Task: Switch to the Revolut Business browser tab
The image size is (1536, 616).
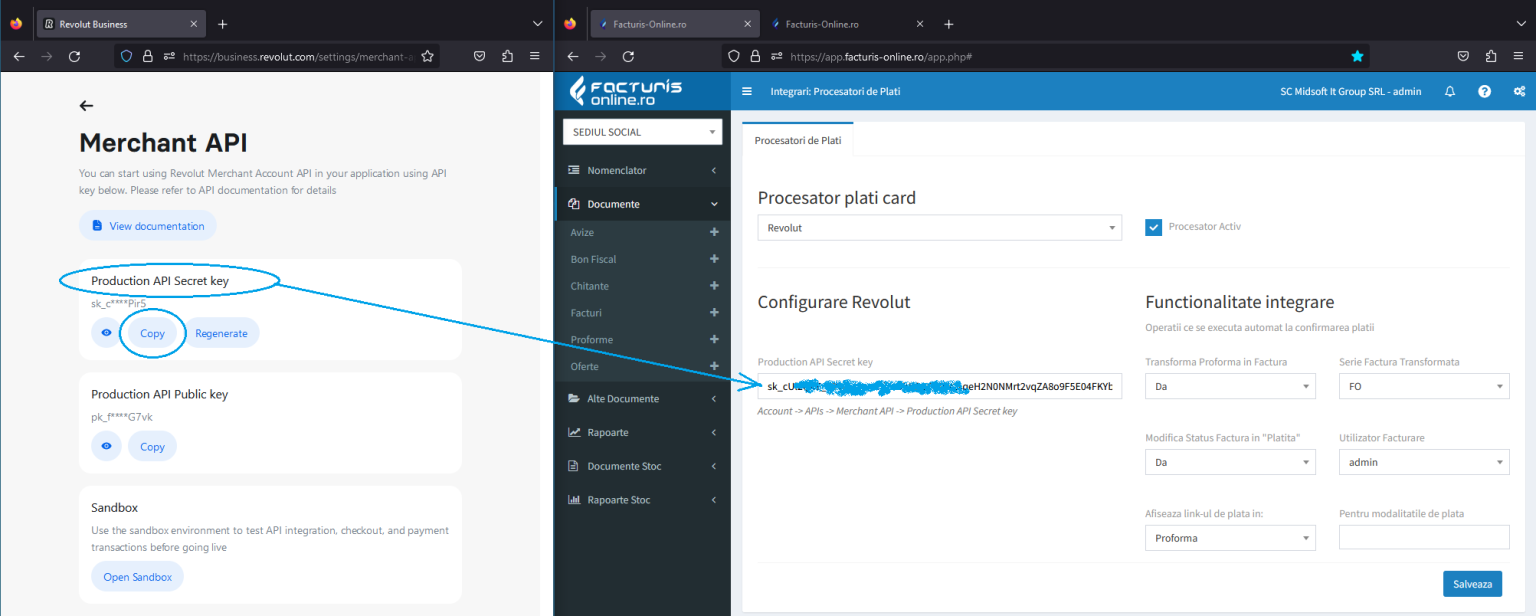Action: (120, 24)
